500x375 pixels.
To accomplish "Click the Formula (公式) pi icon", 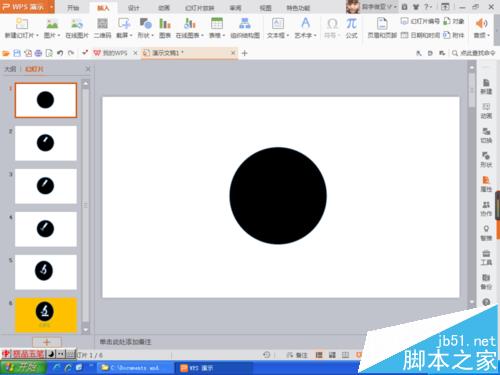I will pos(351,23).
